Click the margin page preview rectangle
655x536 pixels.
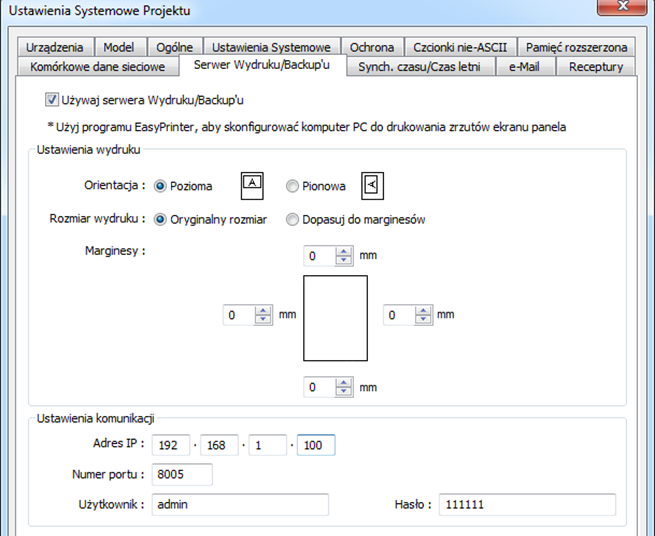[335, 318]
